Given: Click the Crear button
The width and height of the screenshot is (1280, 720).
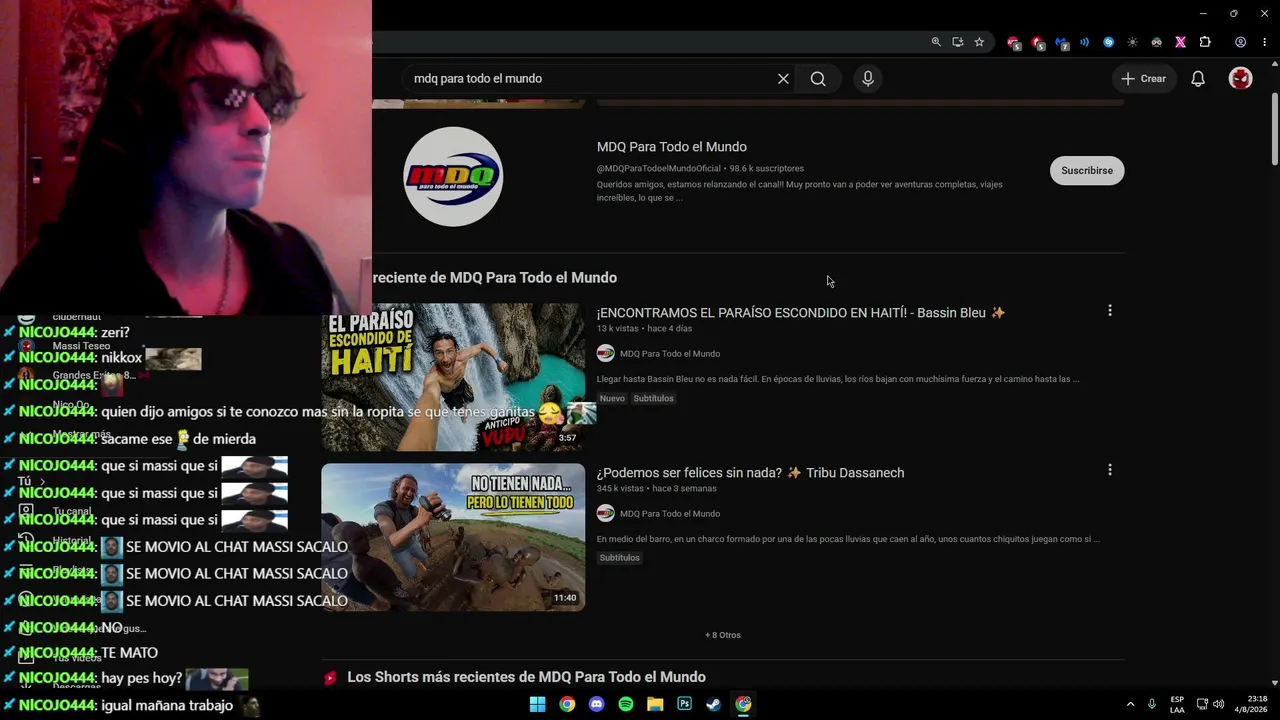Looking at the screenshot, I should [x=1144, y=79].
